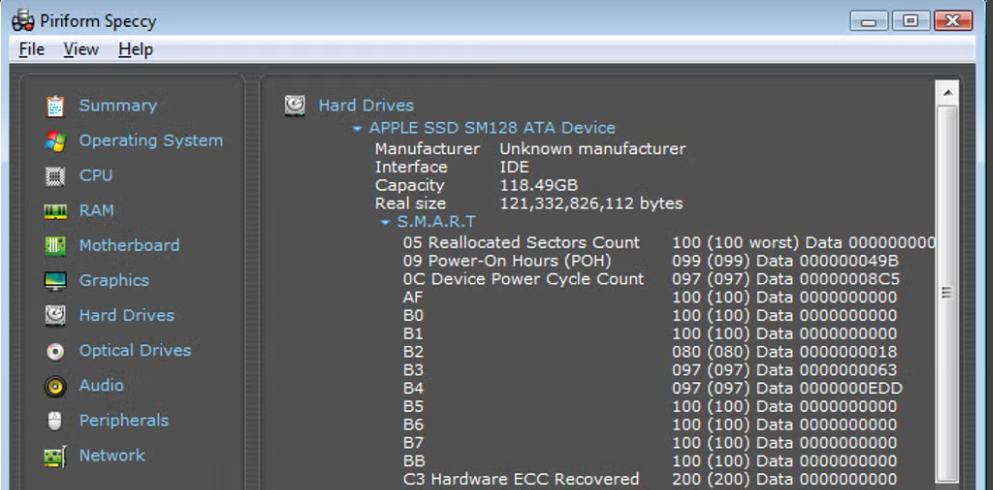
Task: Select the B3 attribute row
Action: coord(650,370)
